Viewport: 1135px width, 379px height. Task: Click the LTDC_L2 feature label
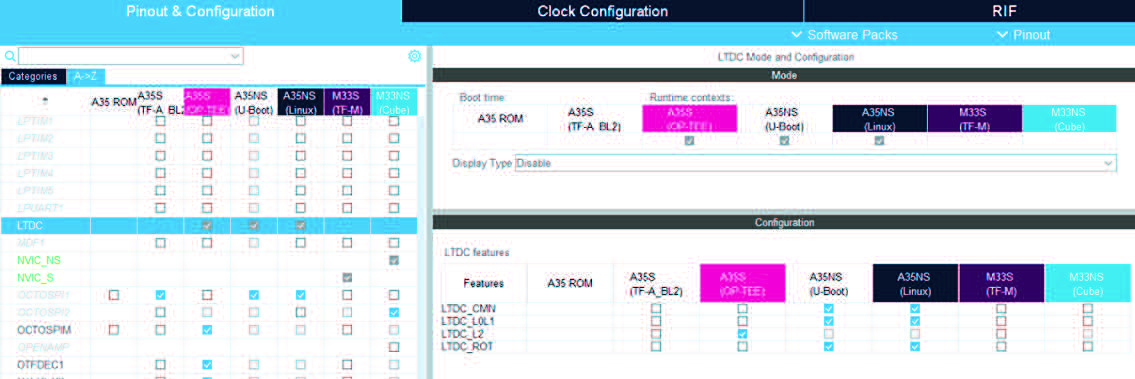point(463,334)
